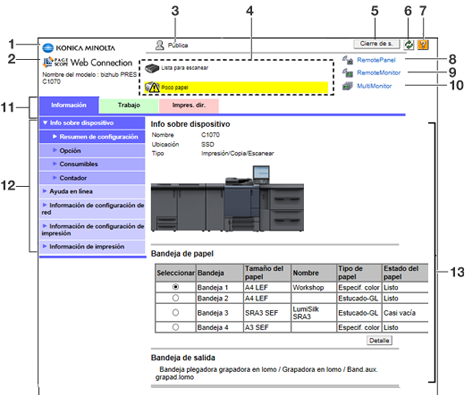Click the printer device image

coord(227,198)
